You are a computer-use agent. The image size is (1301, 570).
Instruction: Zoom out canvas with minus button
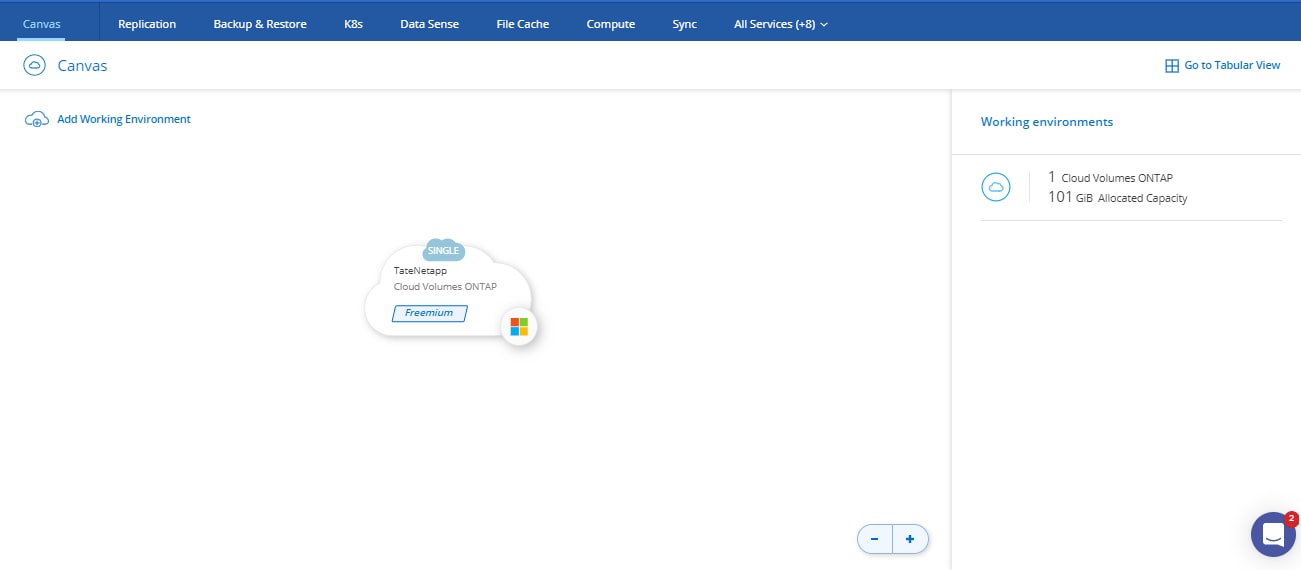875,539
